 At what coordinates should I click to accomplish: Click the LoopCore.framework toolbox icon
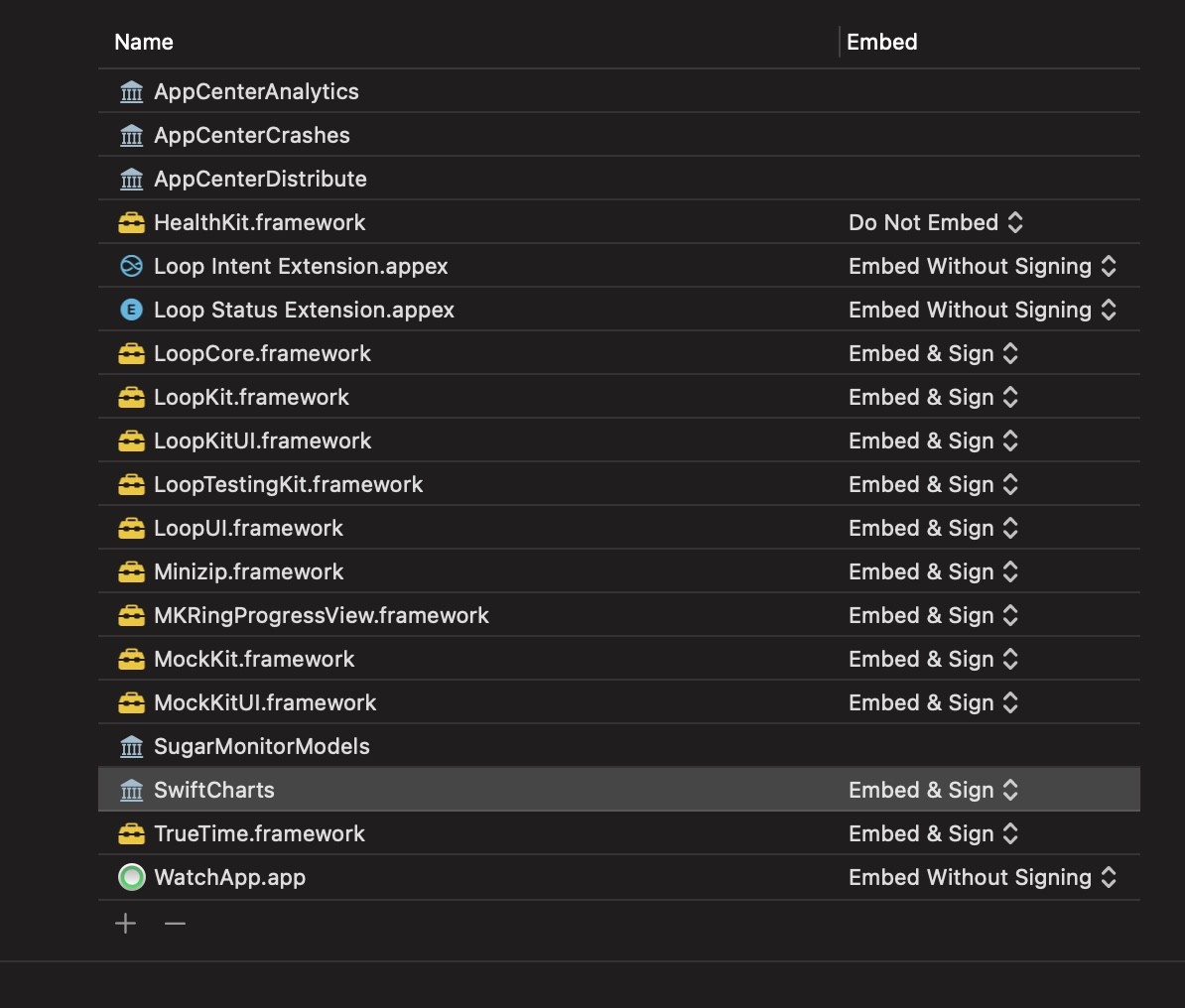pyautogui.click(x=131, y=353)
